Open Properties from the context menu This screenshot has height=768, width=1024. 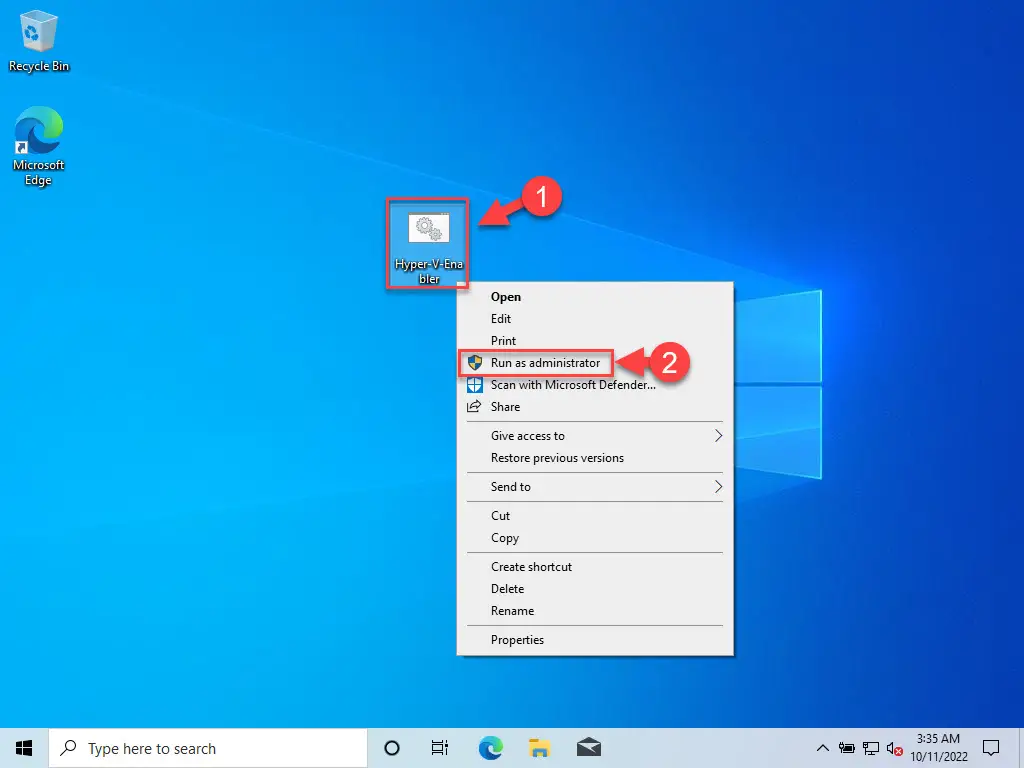tap(595, 640)
